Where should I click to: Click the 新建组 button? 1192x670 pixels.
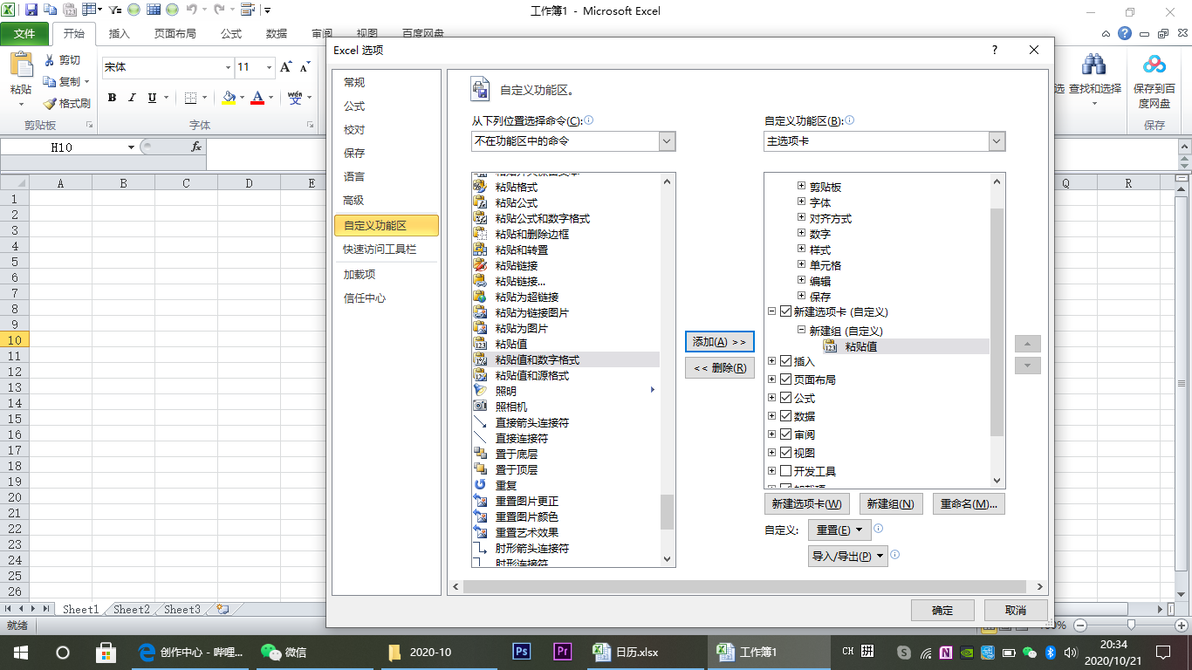click(891, 504)
